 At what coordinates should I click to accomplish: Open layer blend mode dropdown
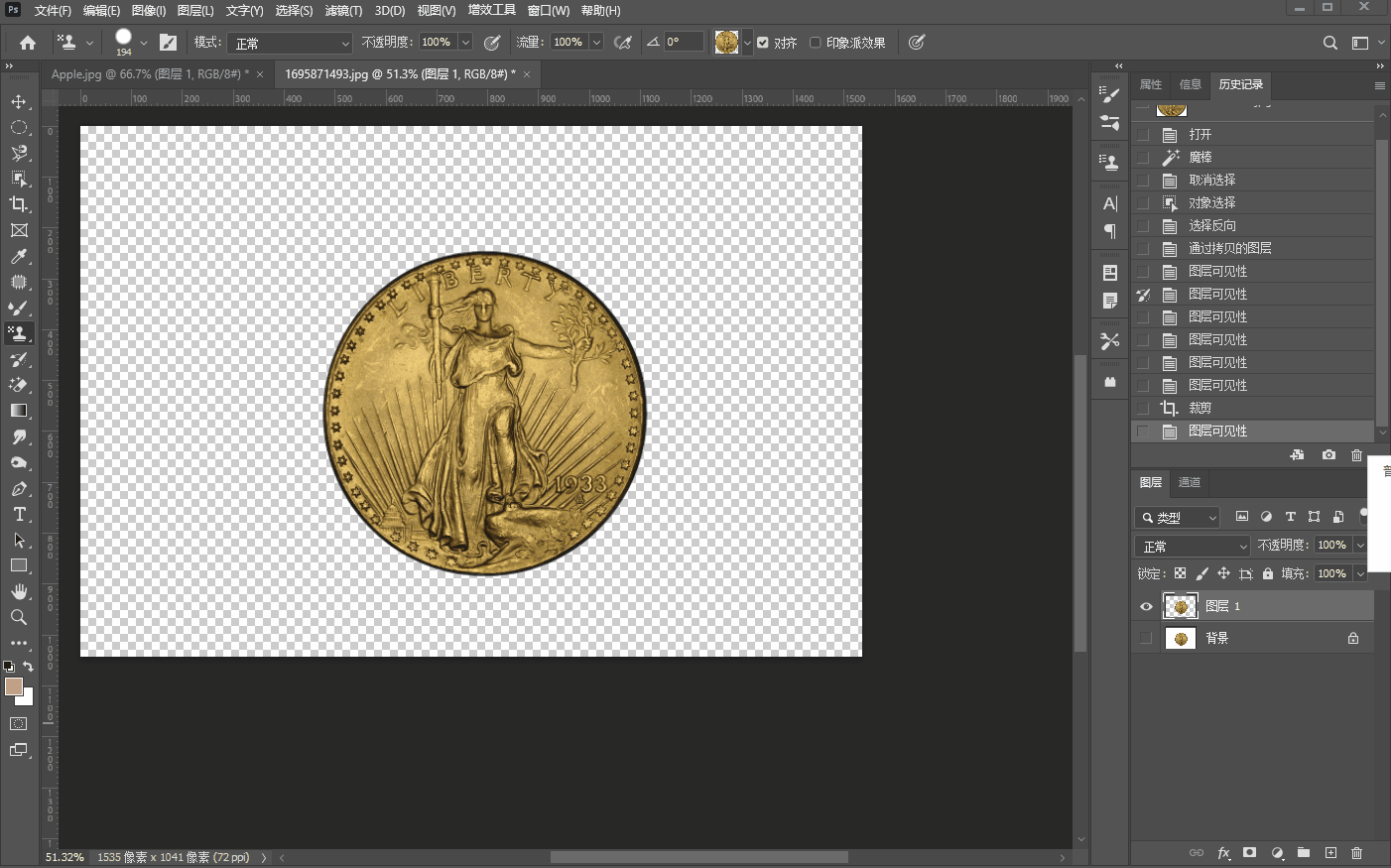click(x=1193, y=546)
